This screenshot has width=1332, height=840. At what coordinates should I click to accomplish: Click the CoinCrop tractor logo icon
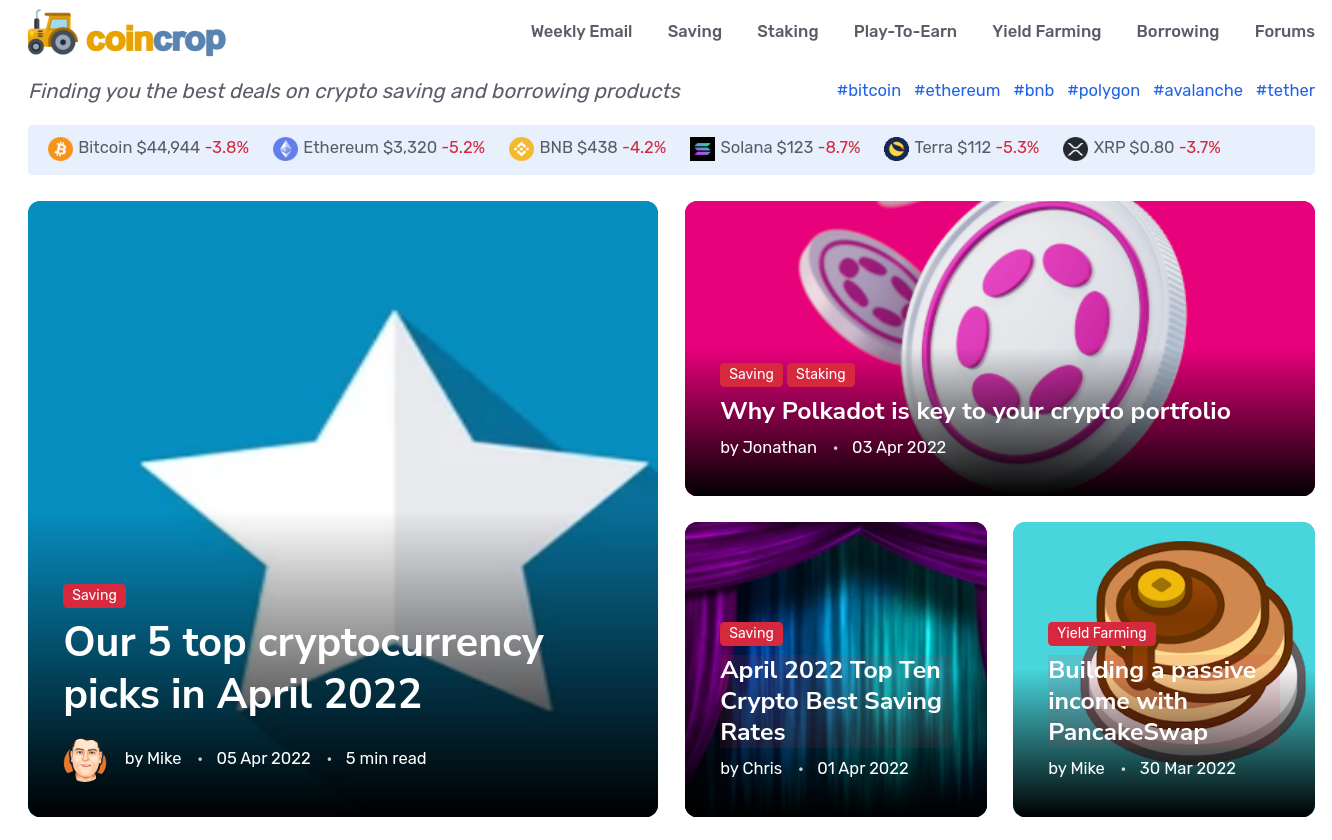(x=53, y=33)
